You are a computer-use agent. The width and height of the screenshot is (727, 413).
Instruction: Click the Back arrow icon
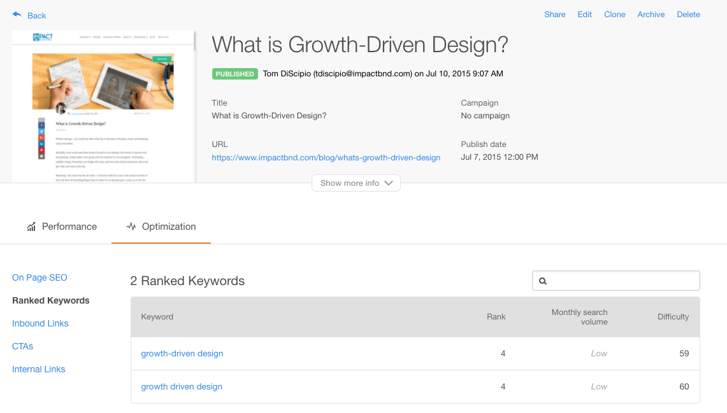point(17,14)
